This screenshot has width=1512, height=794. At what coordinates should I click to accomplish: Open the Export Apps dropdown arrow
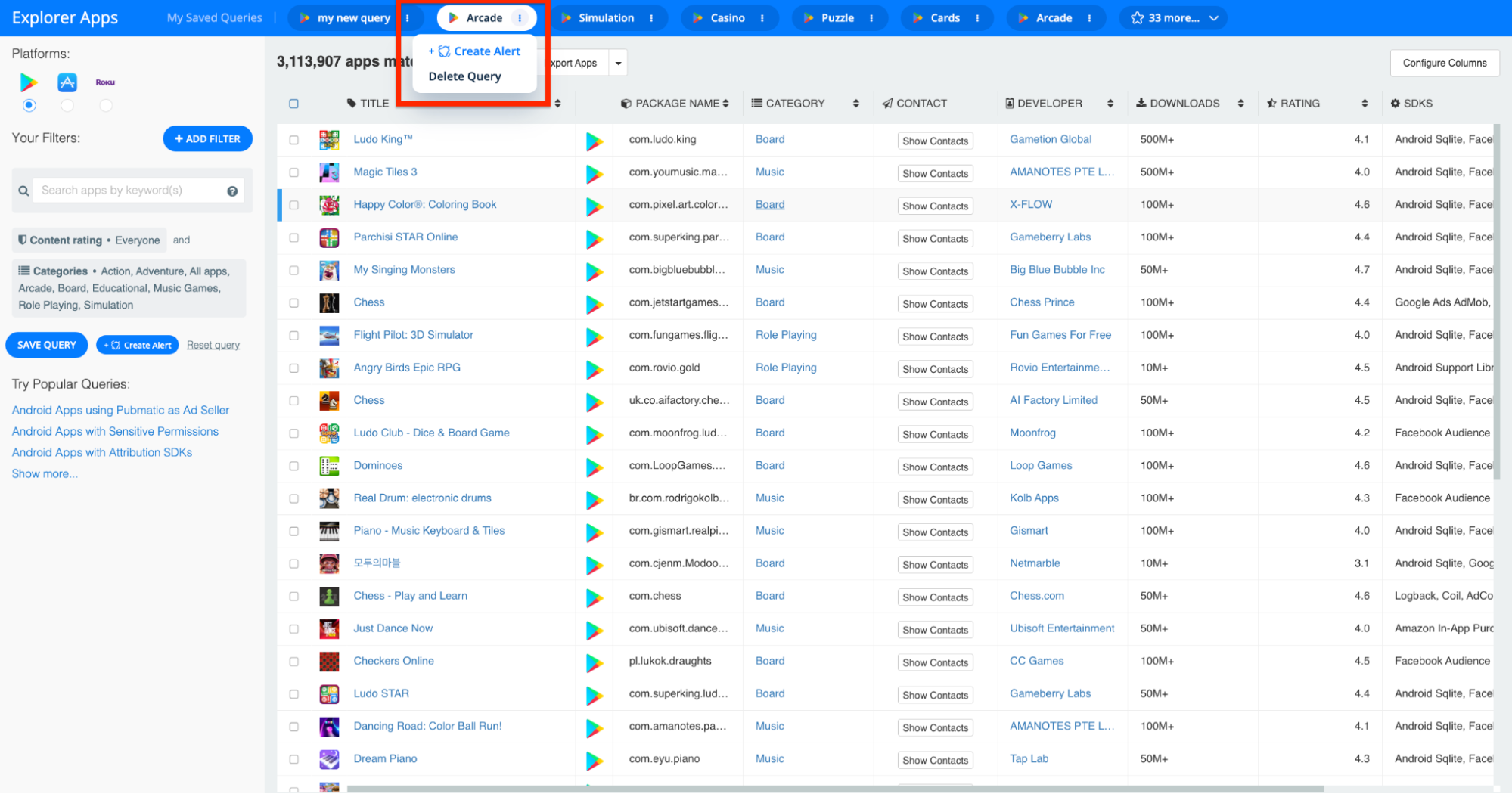click(618, 64)
